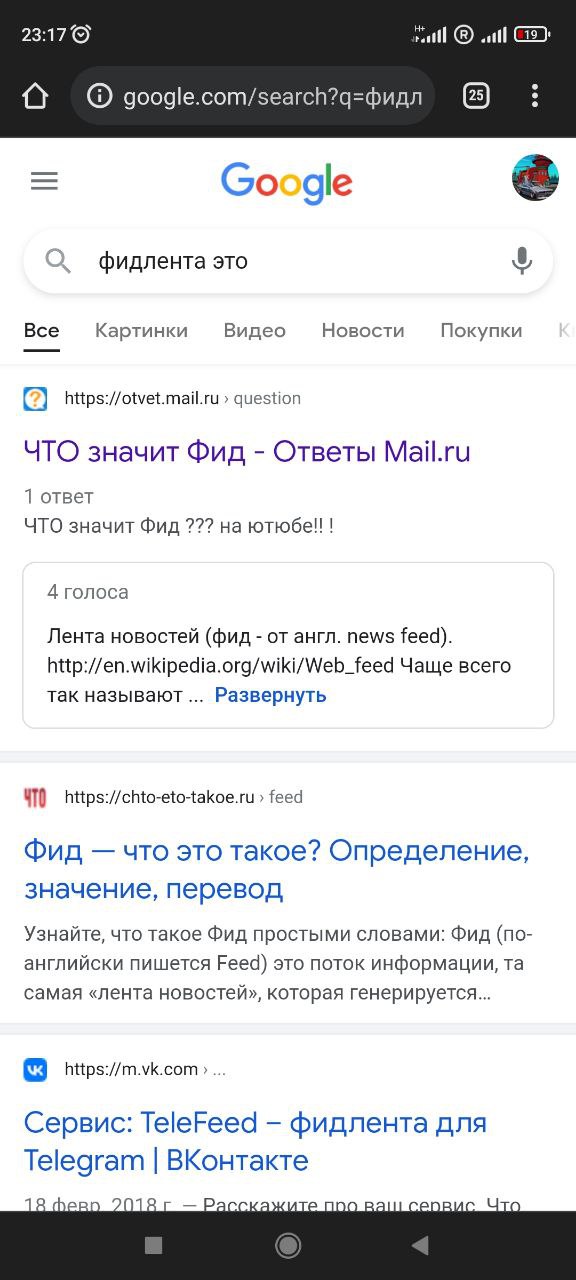The image size is (576, 1280).
Task: Open the site info icon in address bar
Action: 99,96
